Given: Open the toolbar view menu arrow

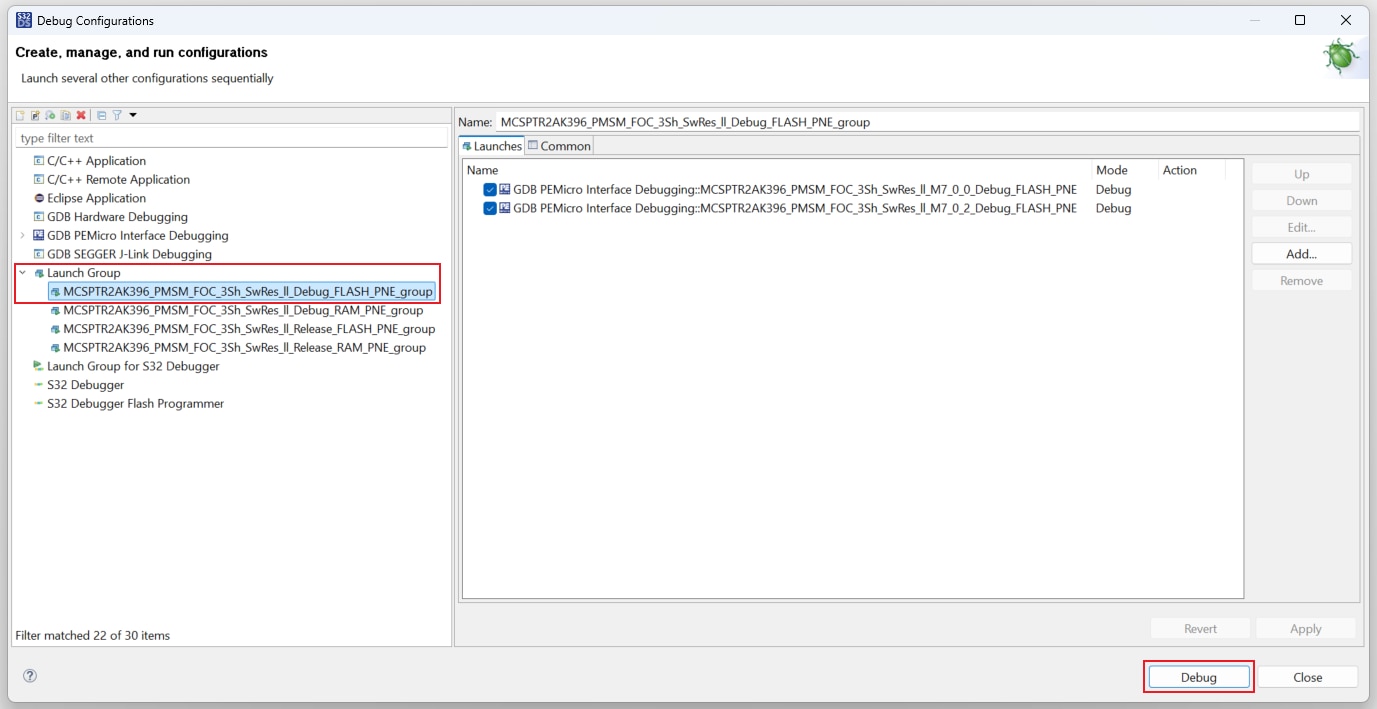Looking at the screenshot, I should [x=131, y=114].
